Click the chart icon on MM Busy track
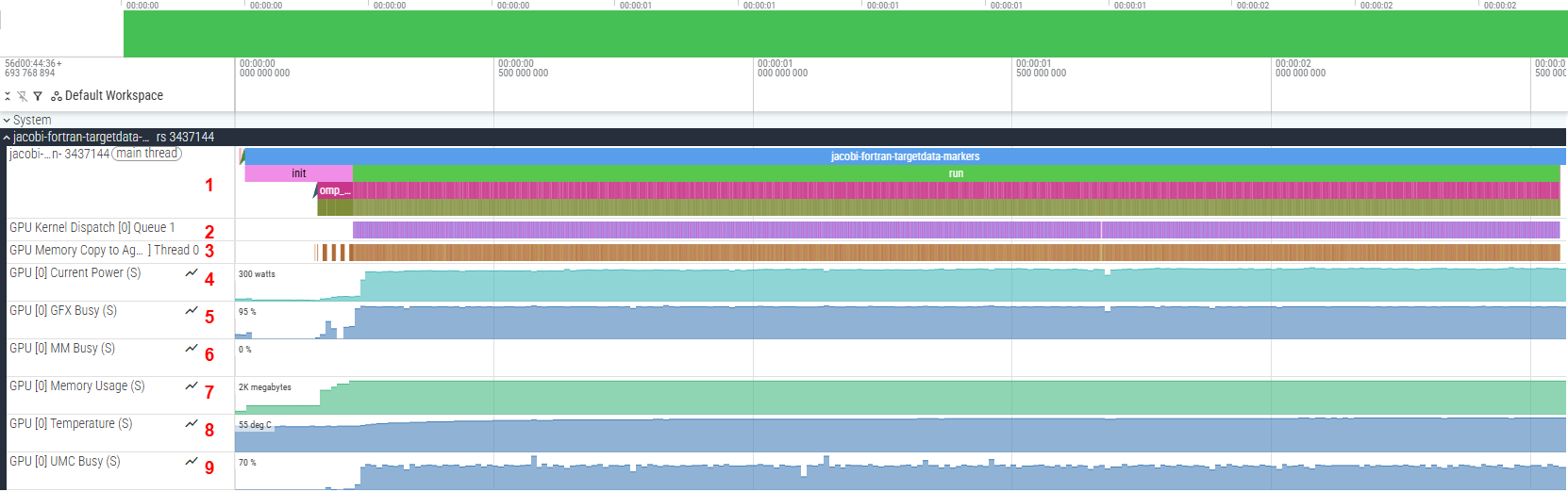 (x=192, y=348)
